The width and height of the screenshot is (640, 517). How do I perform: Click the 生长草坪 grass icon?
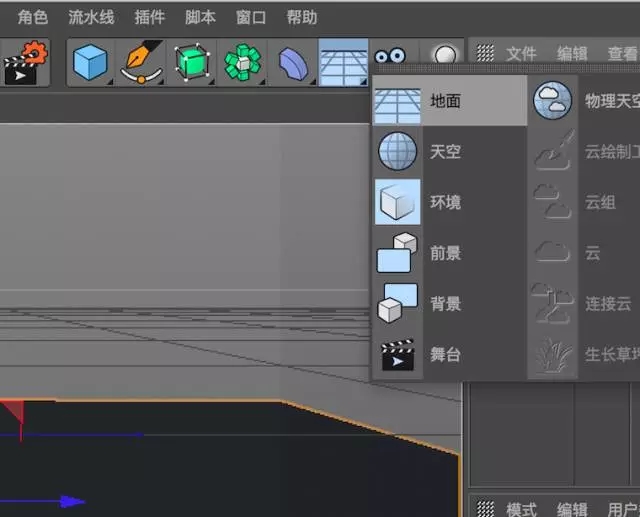[x=553, y=354]
